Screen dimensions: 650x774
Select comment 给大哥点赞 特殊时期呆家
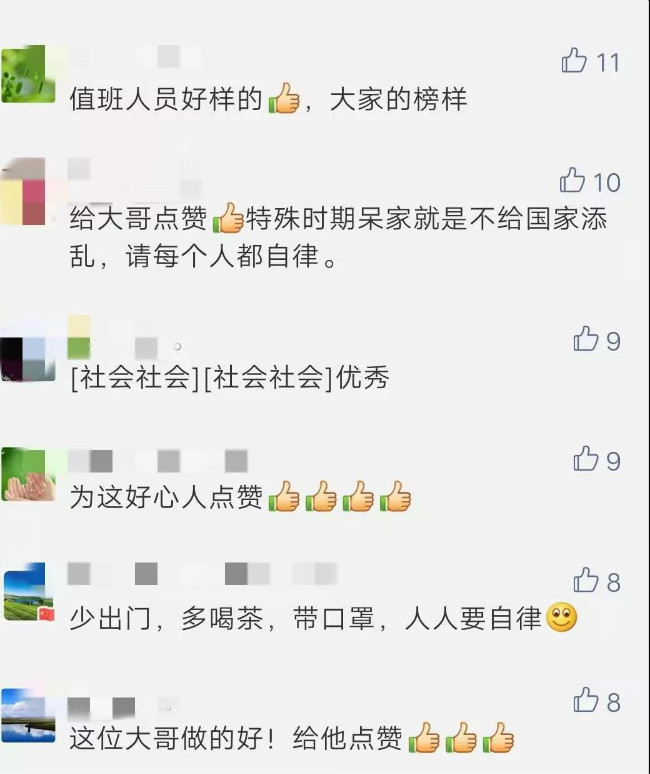click(x=339, y=237)
